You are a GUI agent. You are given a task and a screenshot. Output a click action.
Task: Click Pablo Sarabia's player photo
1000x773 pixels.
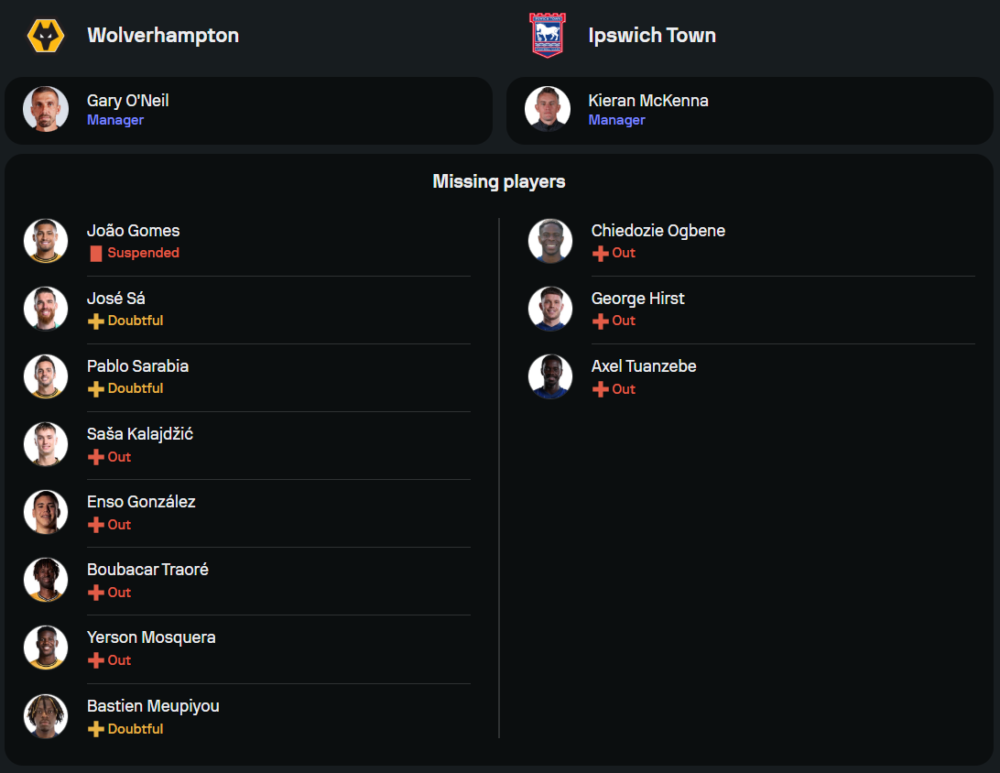click(x=46, y=376)
